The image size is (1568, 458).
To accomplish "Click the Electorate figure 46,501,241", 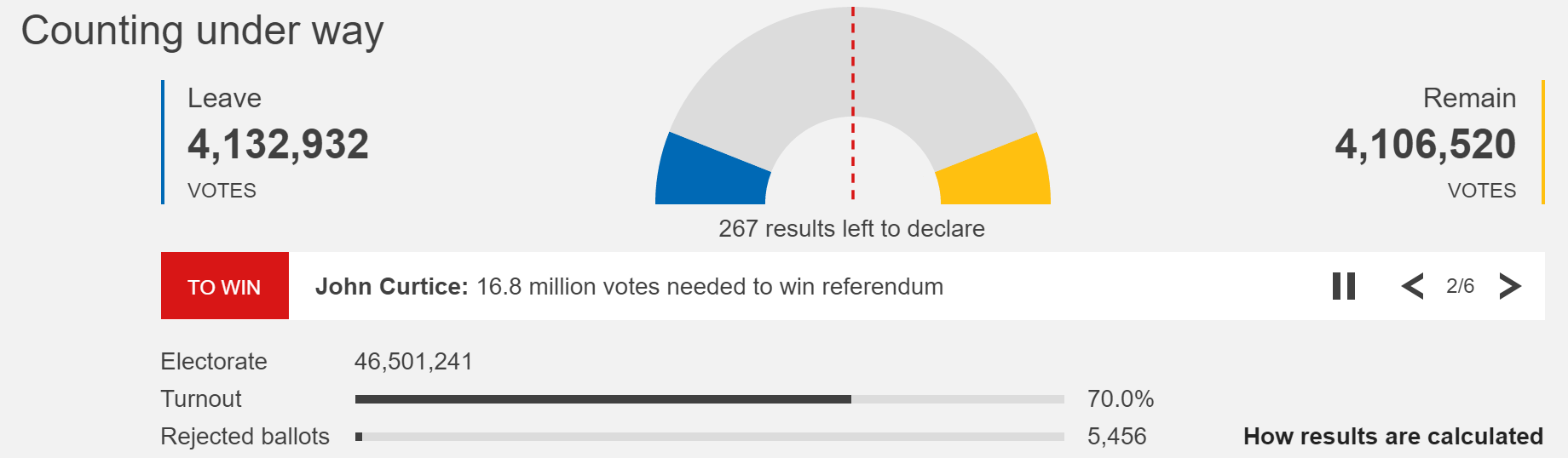I will 413,362.
